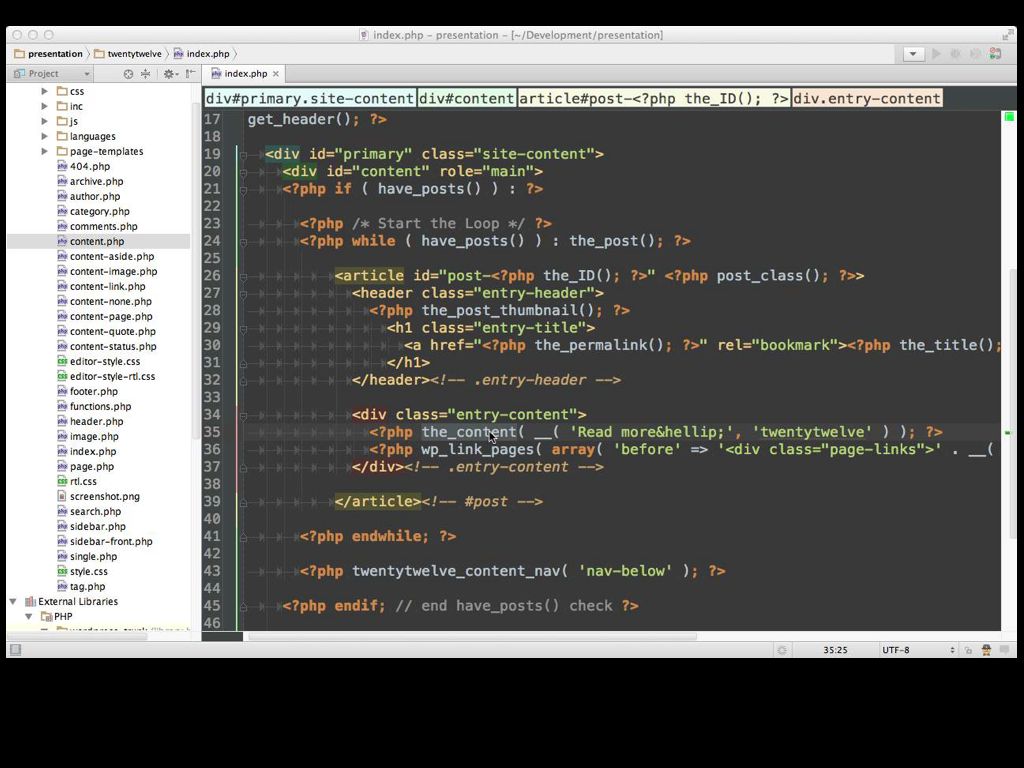Click the hector inspector icon in status bar
1024x768 pixels.
coord(986,650)
